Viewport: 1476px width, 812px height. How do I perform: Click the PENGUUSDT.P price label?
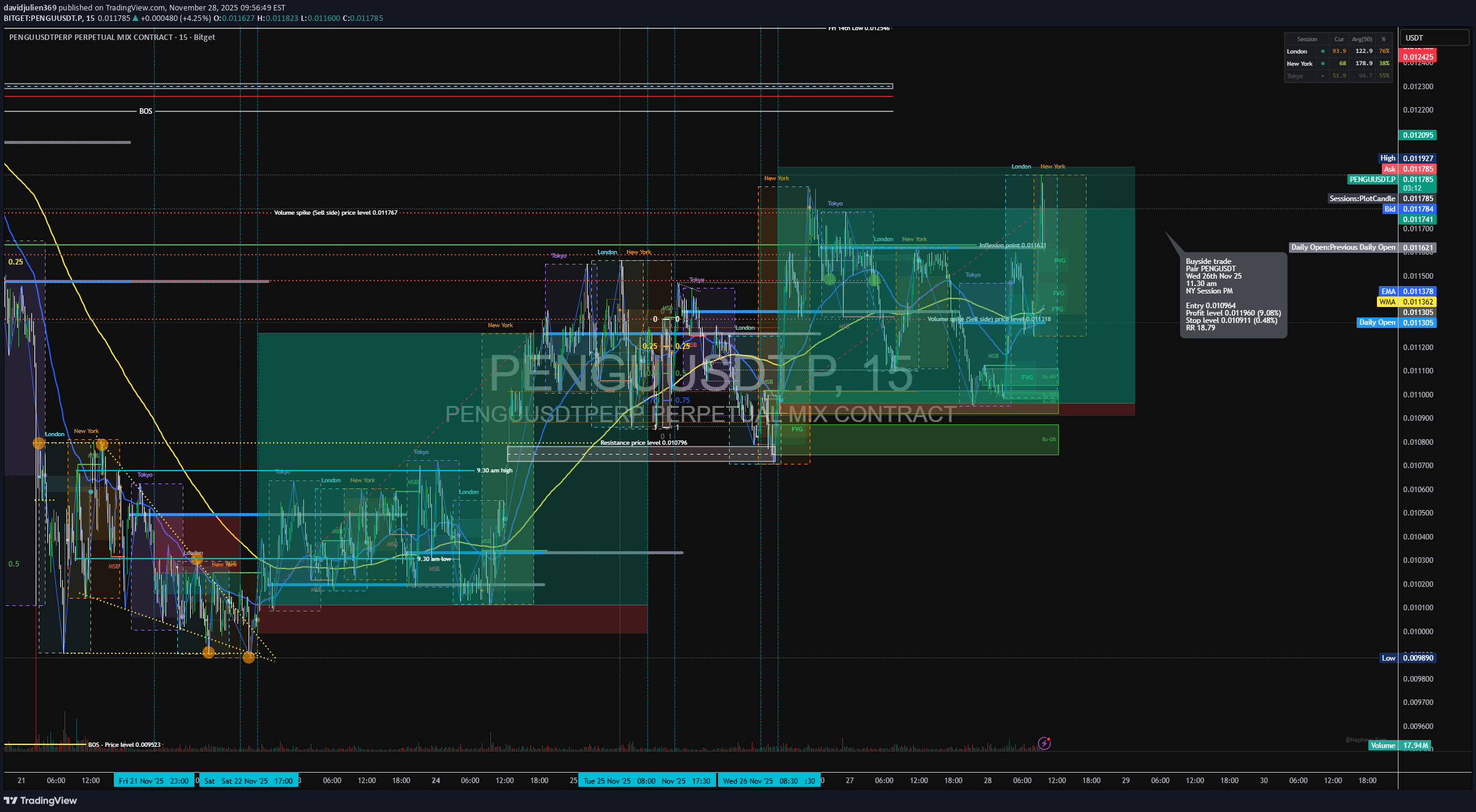(x=1372, y=180)
